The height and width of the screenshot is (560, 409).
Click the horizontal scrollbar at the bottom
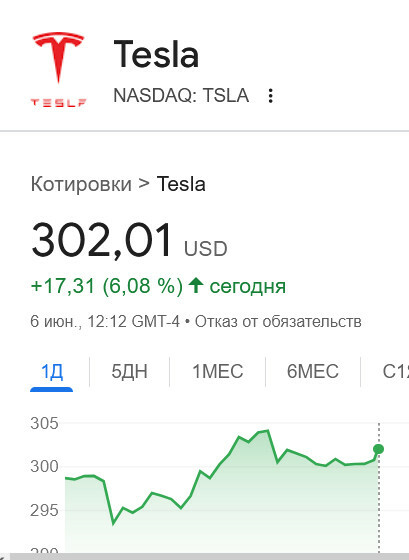pyautogui.click(x=209, y=556)
